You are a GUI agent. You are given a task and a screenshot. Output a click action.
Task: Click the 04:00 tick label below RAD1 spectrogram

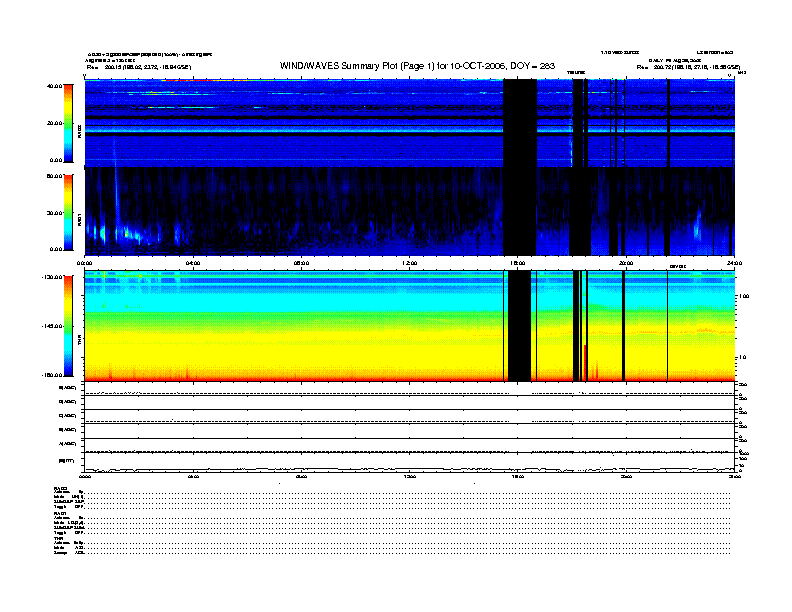tap(193, 263)
